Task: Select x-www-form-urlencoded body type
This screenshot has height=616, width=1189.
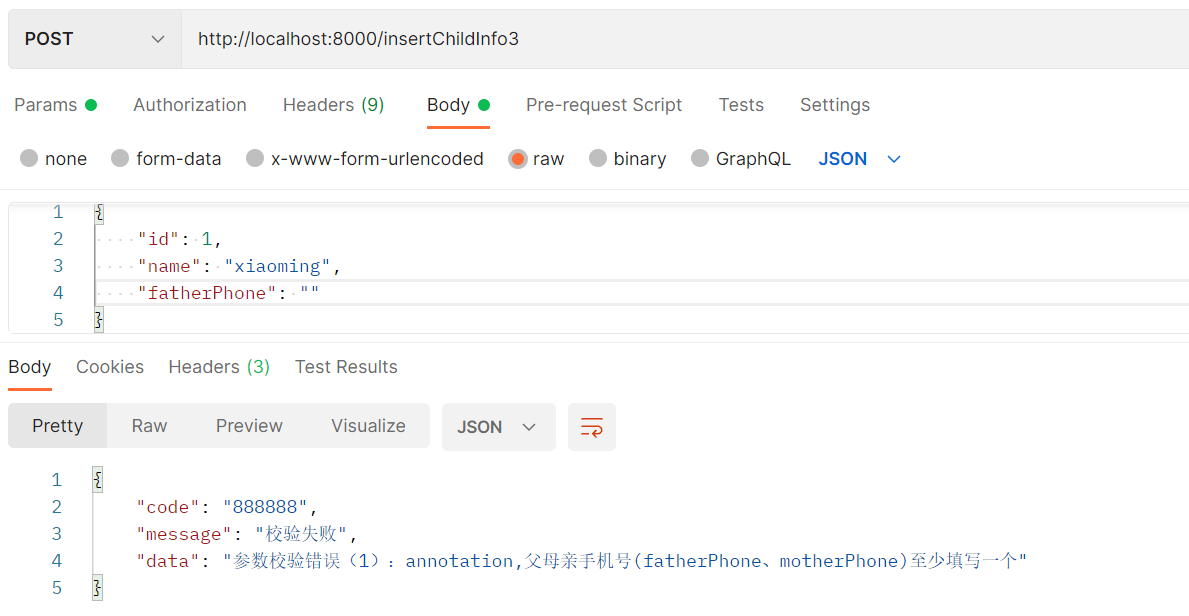Action: pyautogui.click(x=365, y=159)
